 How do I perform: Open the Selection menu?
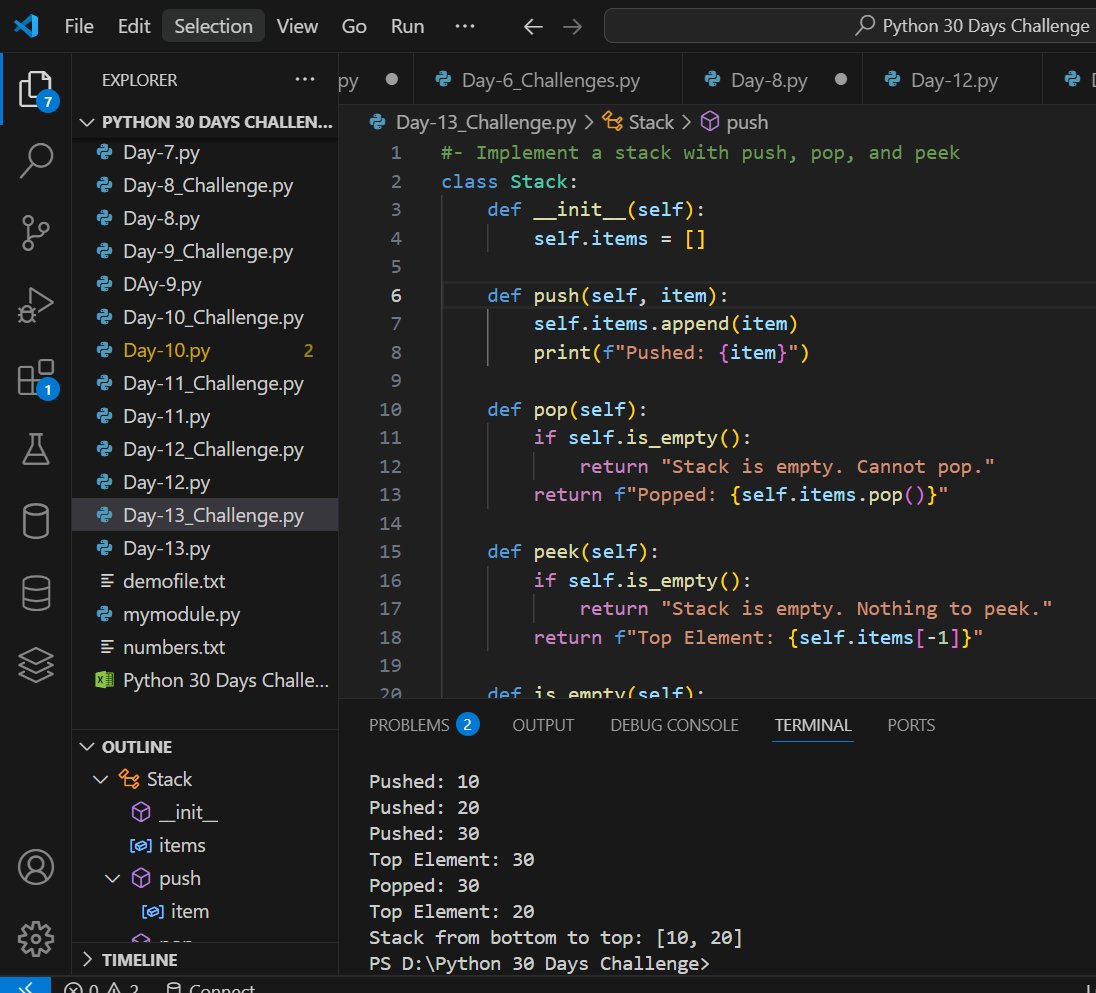click(213, 26)
